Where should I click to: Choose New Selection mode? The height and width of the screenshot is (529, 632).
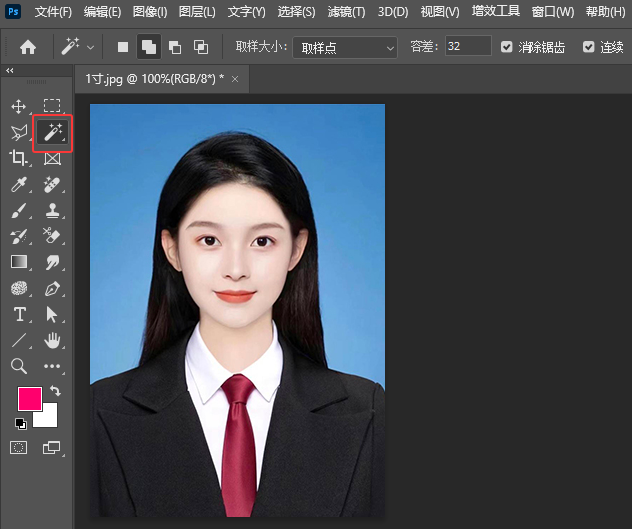(x=123, y=47)
